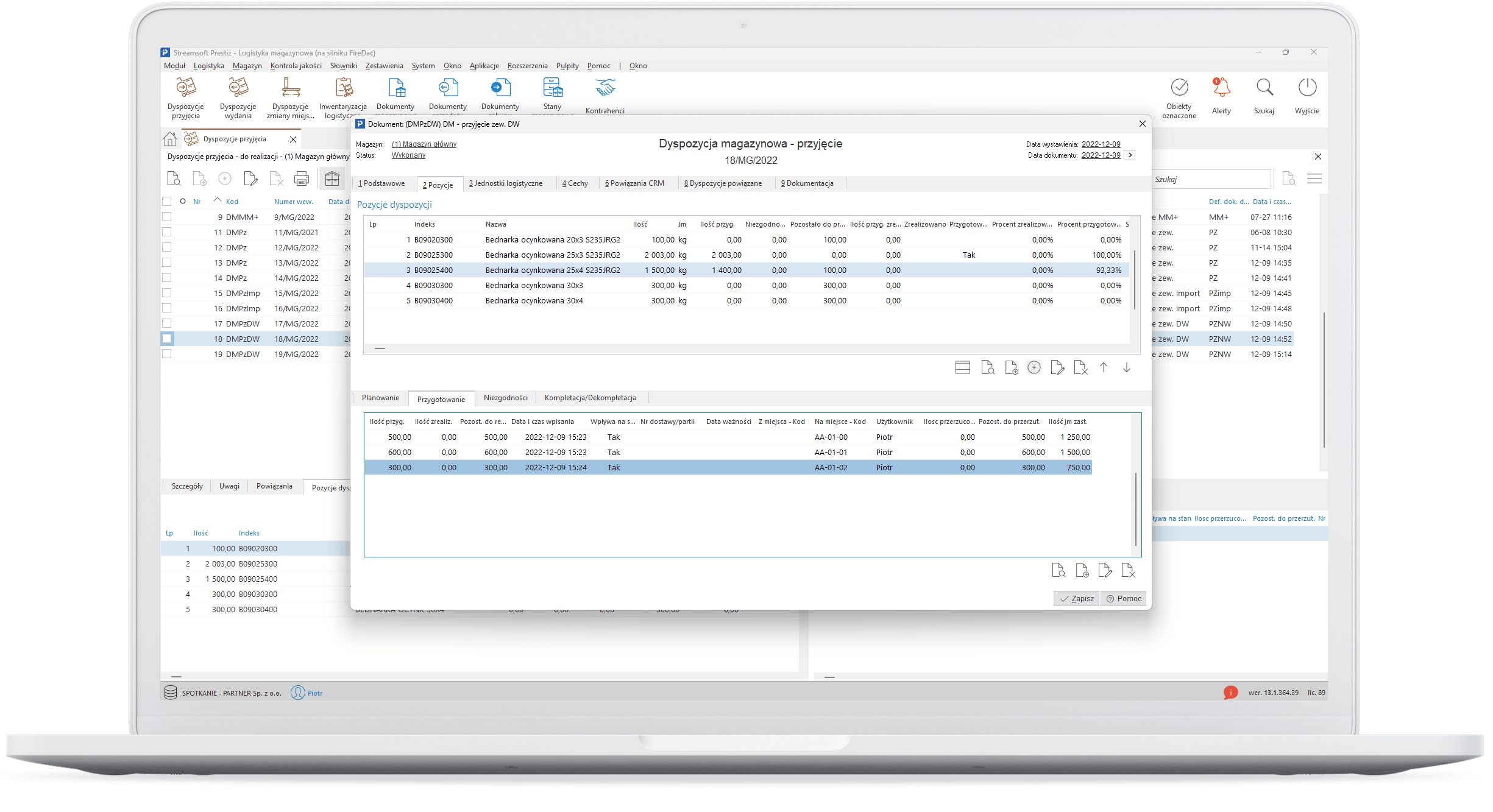Expand arrow next to Data dokumentu
The image size is (1493, 812).
(1130, 155)
